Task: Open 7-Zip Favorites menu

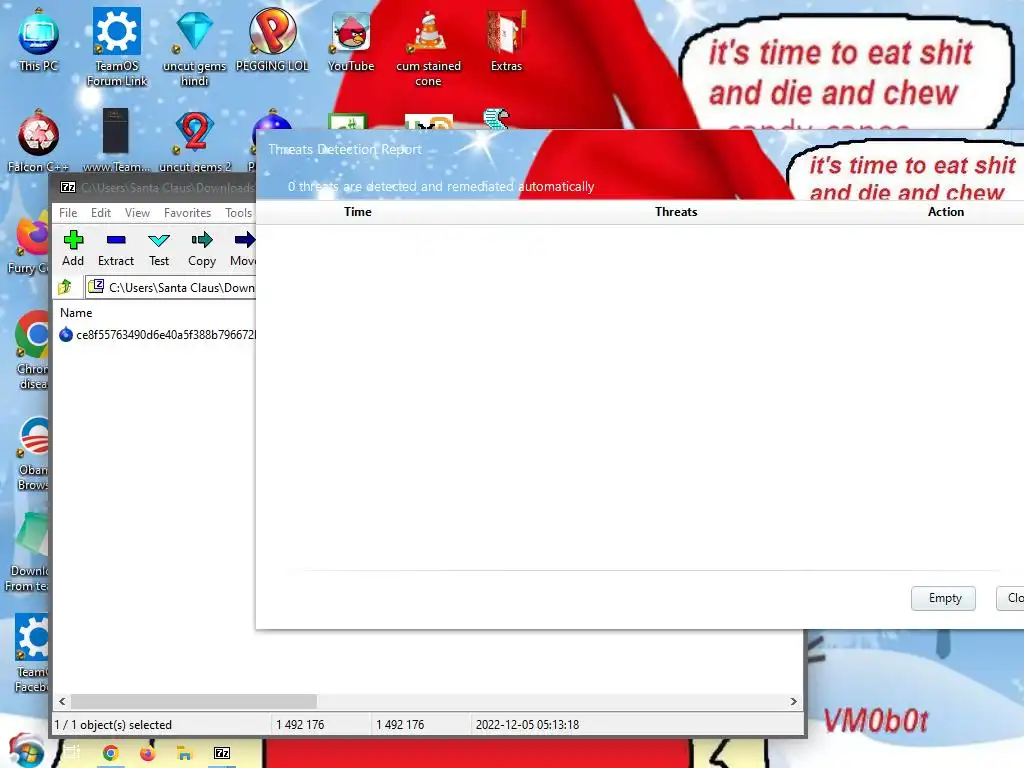Action: (187, 213)
